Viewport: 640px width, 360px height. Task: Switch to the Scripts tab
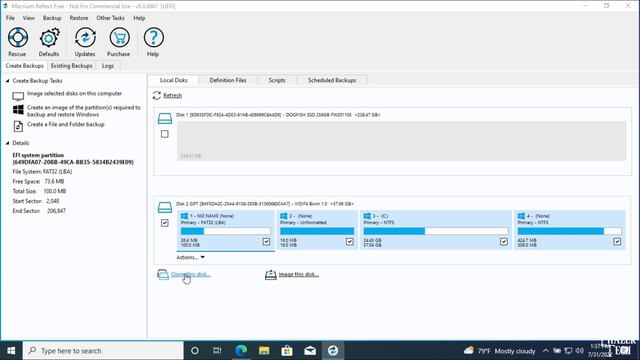tap(277, 80)
